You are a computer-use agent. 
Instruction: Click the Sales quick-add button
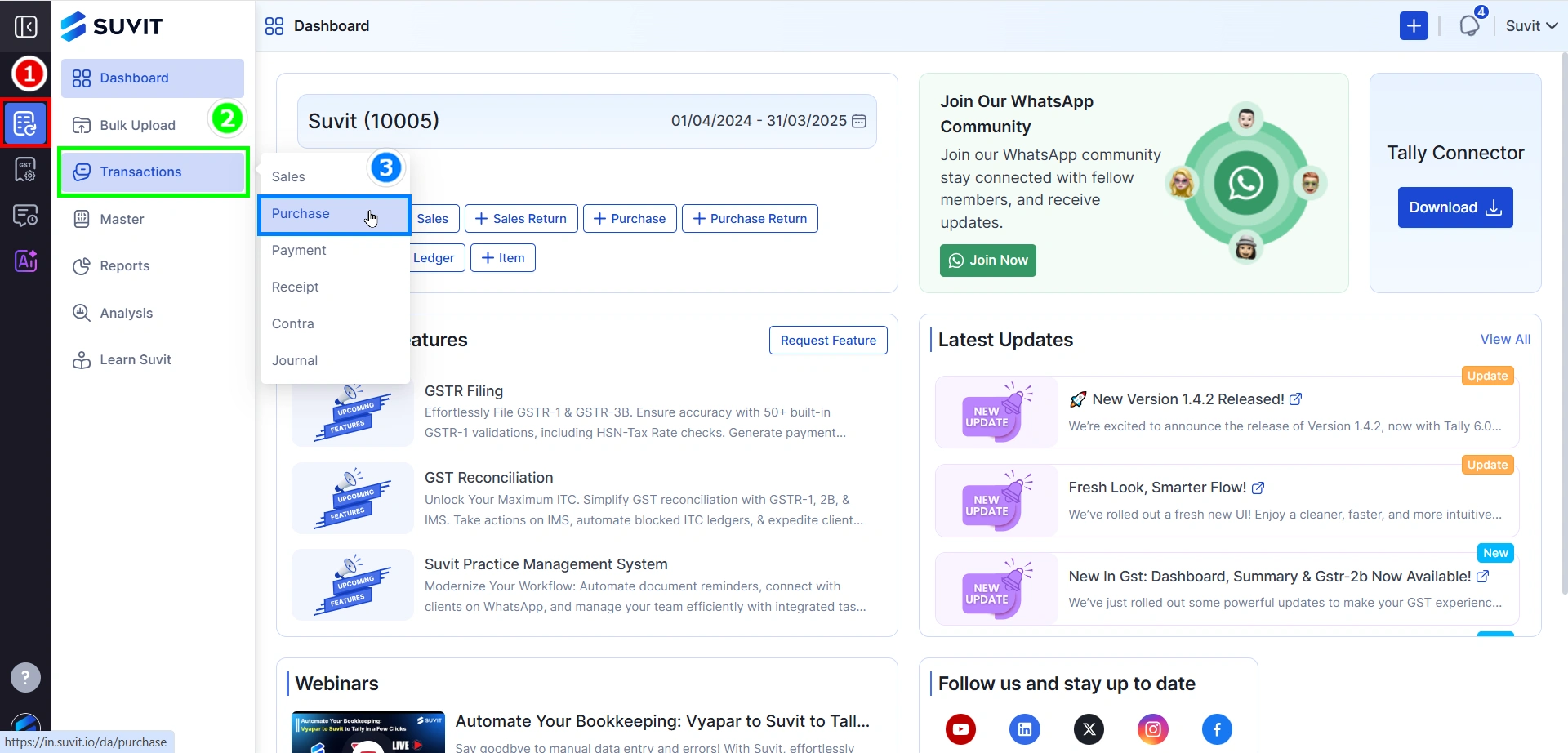pyautogui.click(x=433, y=219)
